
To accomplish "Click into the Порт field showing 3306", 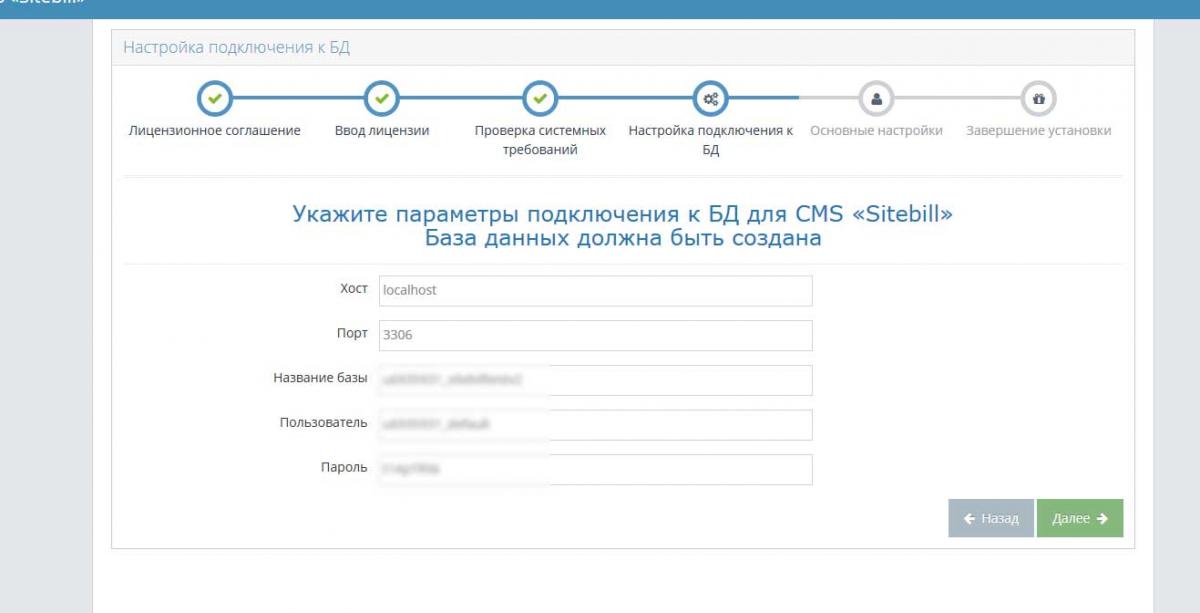I will tap(595, 335).
